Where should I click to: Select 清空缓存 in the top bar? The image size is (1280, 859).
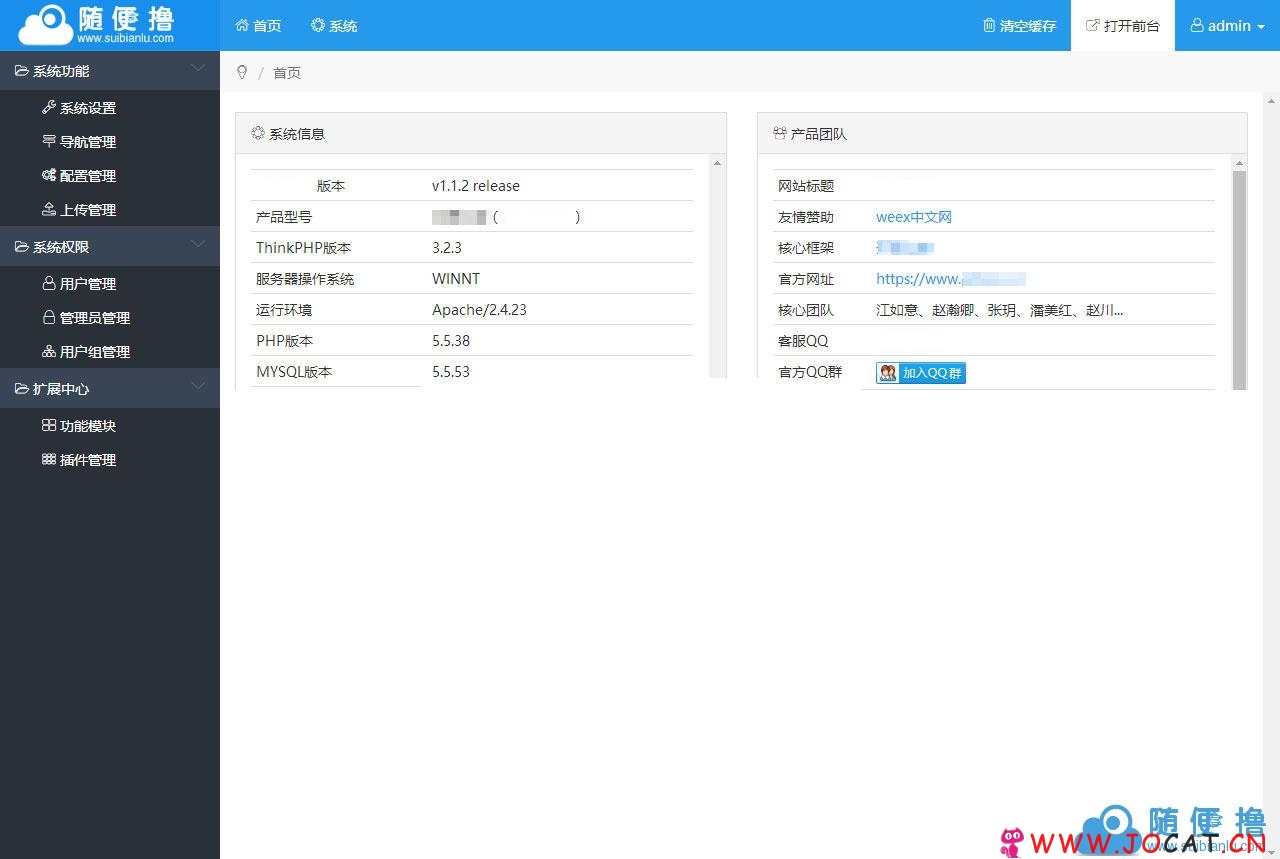tap(1019, 25)
